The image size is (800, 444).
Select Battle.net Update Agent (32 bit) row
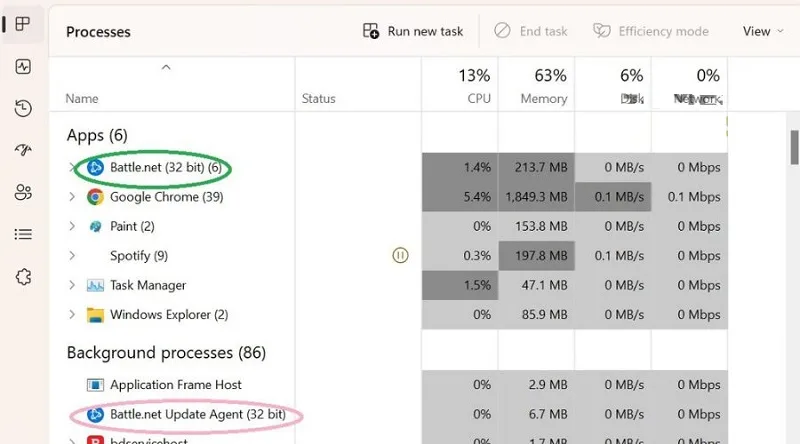point(388,414)
